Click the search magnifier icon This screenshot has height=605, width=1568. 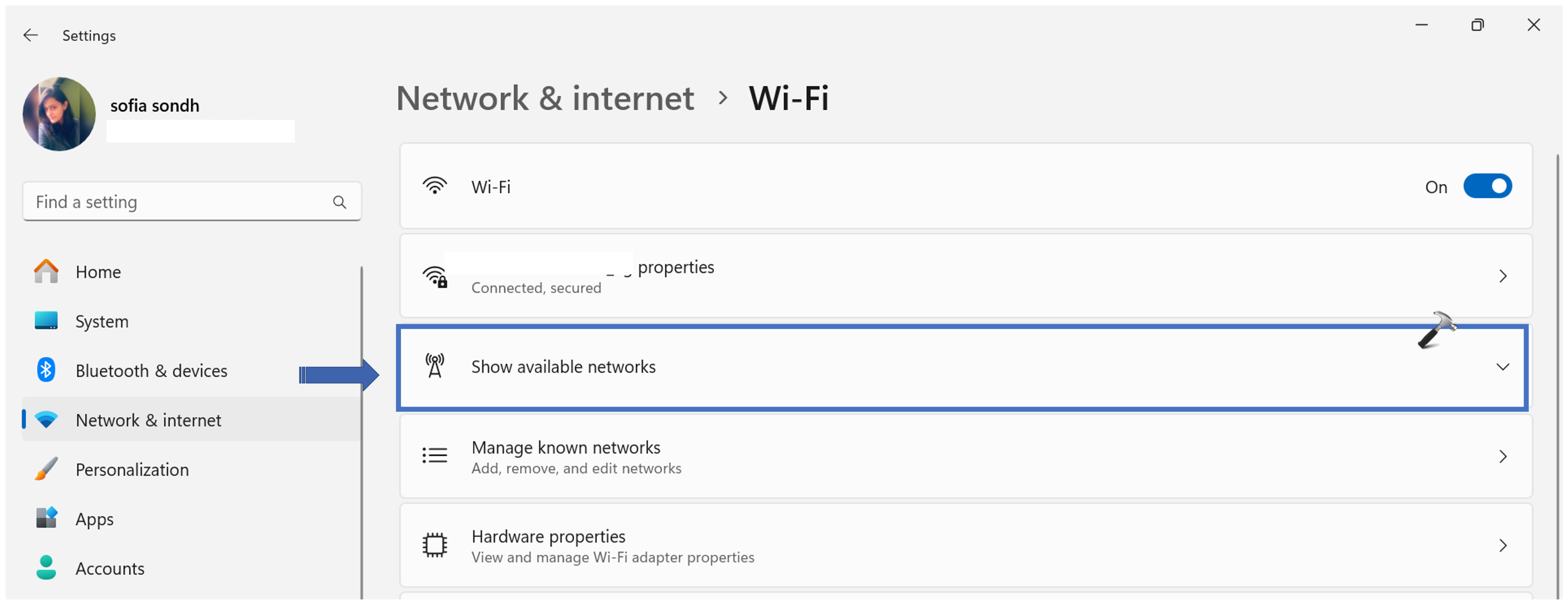340,202
